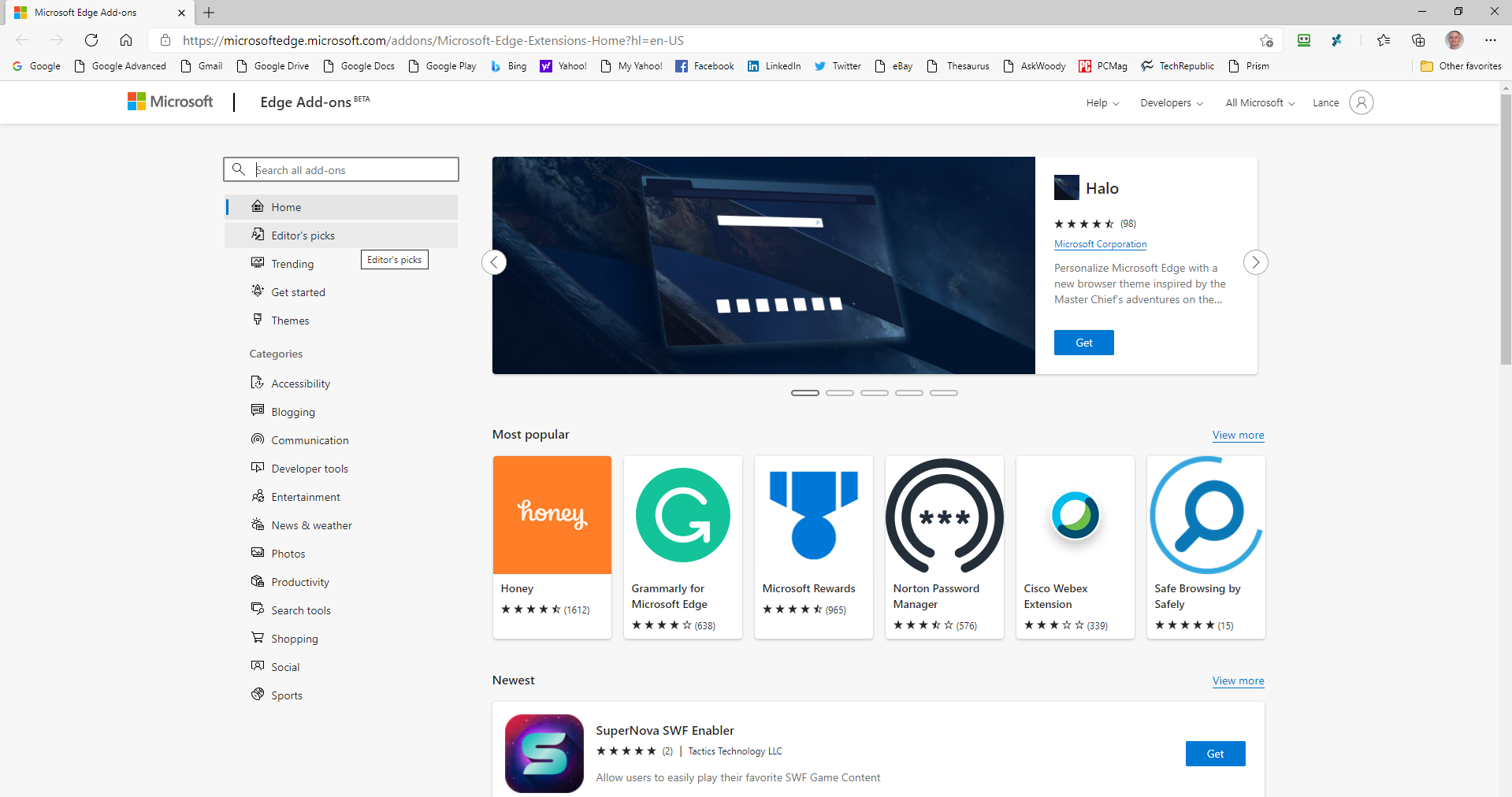
Task: Open SuperNova SWF Enabler icon
Action: click(x=544, y=753)
